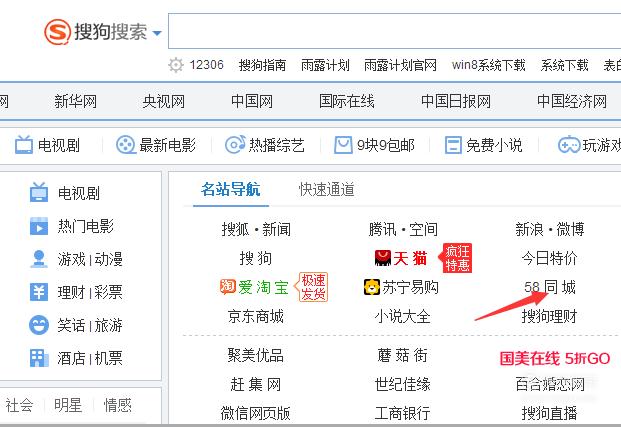Image resolution: width=621 pixels, height=427 pixels.
Task: Click the Sogou search logo icon
Action: pos(57,32)
